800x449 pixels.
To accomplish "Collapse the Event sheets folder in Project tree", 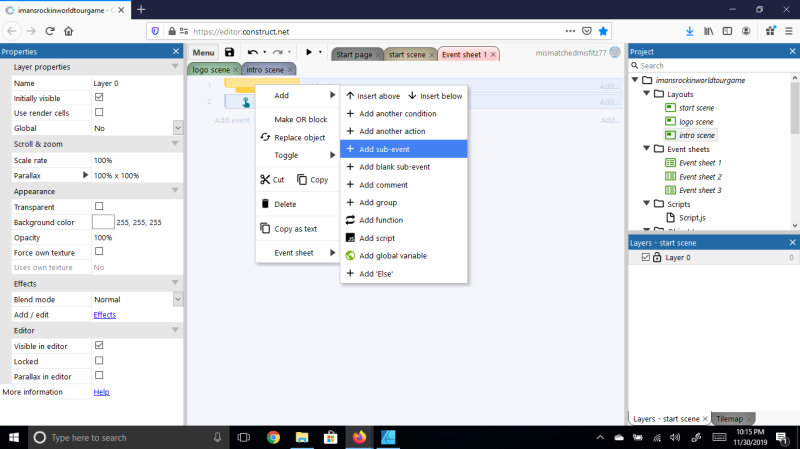I will (x=646, y=149).
